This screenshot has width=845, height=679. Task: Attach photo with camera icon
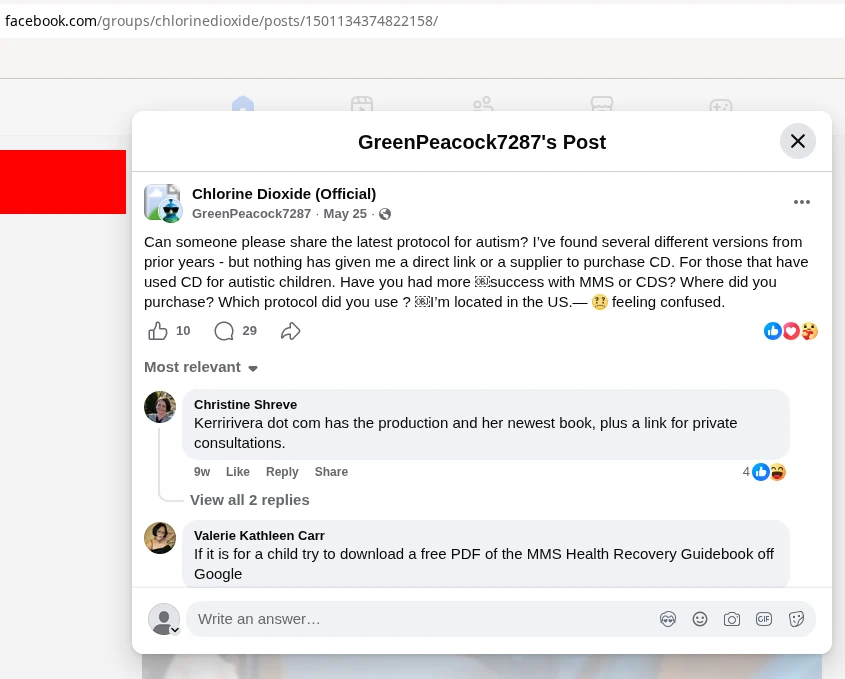tap(732, 619)
